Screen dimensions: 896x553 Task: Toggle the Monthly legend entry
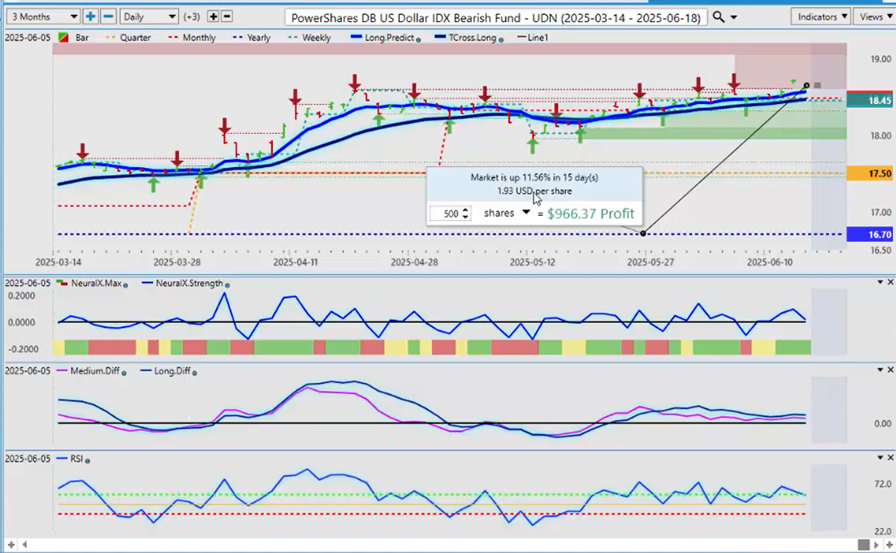point(192,38)
